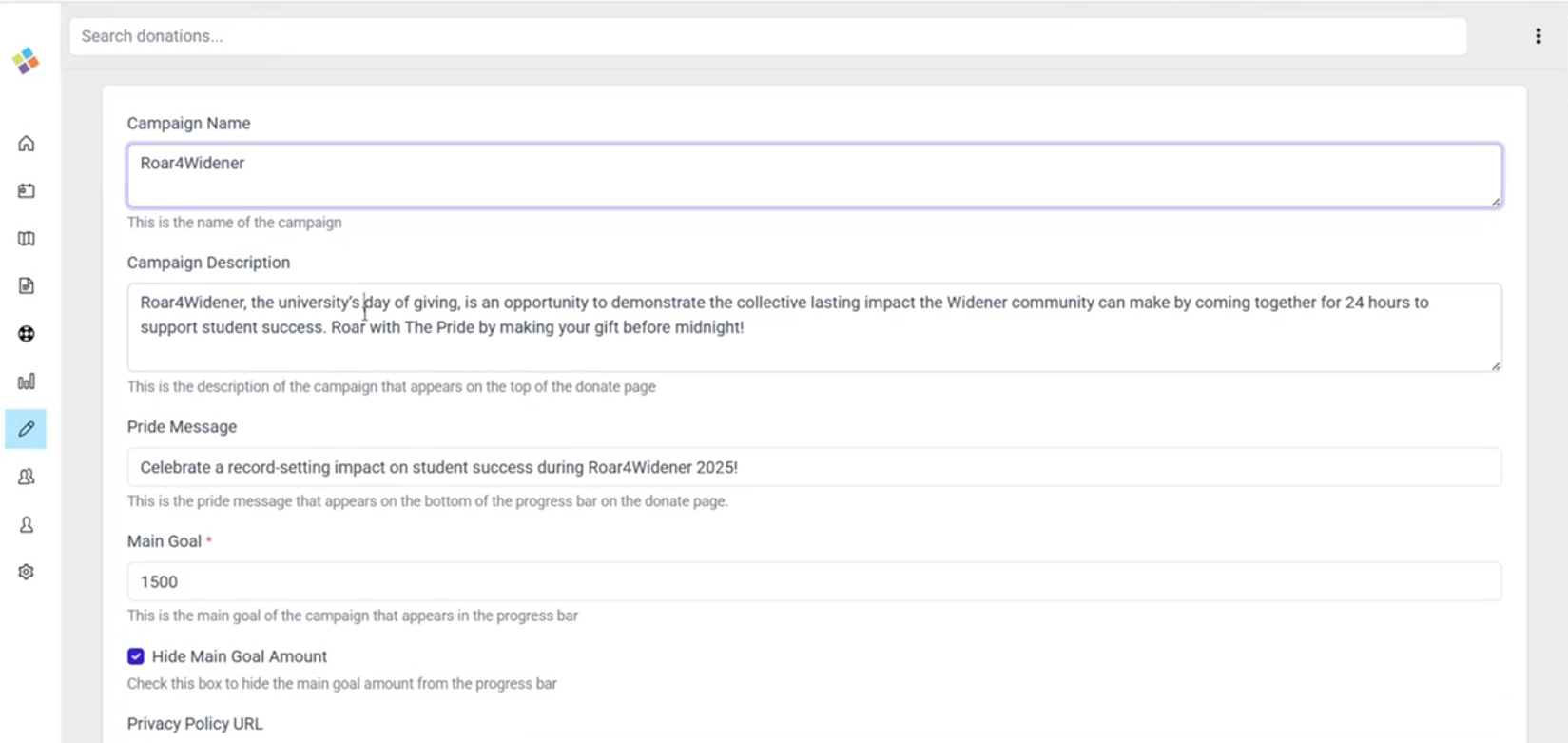Open the bar chart analytics icon
This screenshot has height=743, width=1568.
coord(27,381)
